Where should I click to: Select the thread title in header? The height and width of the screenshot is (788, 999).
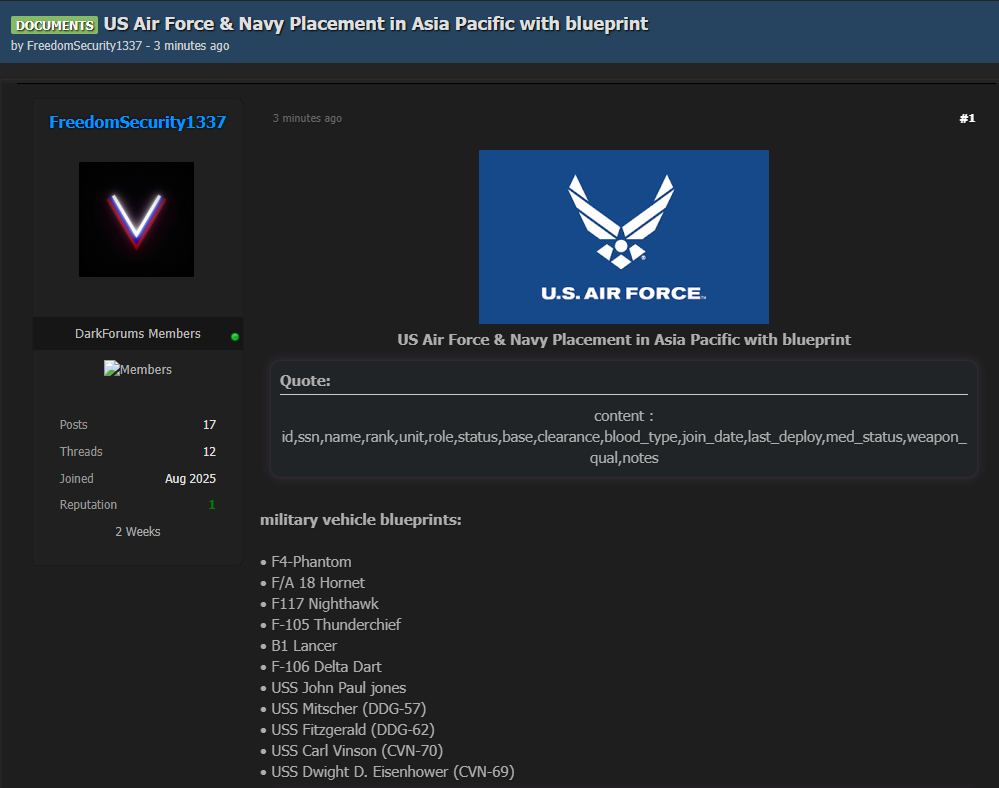(x=376, y=24)
